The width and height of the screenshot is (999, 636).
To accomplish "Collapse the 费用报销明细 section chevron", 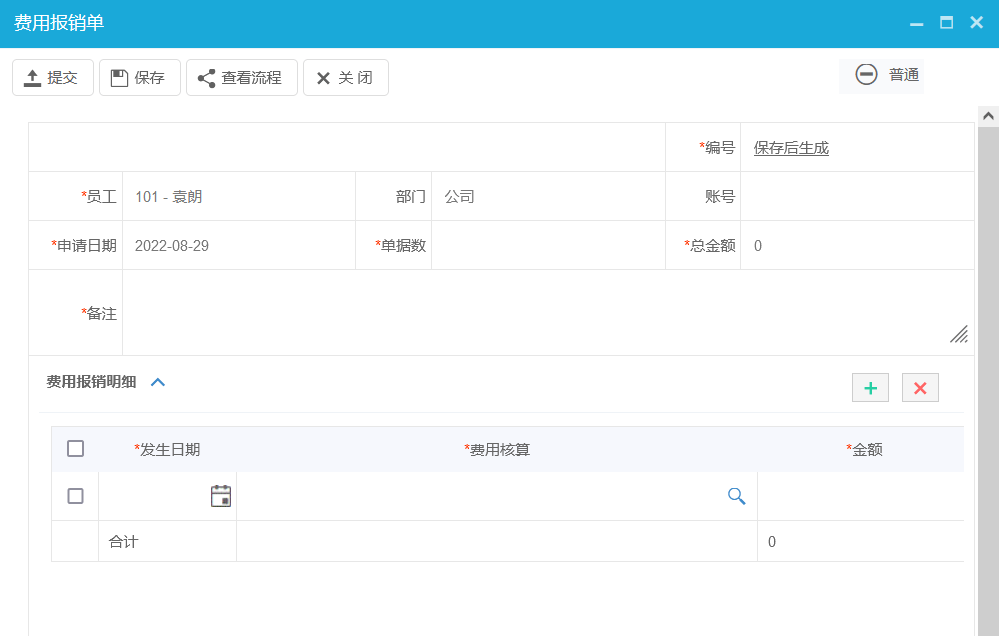I will [x=158, y=382].
